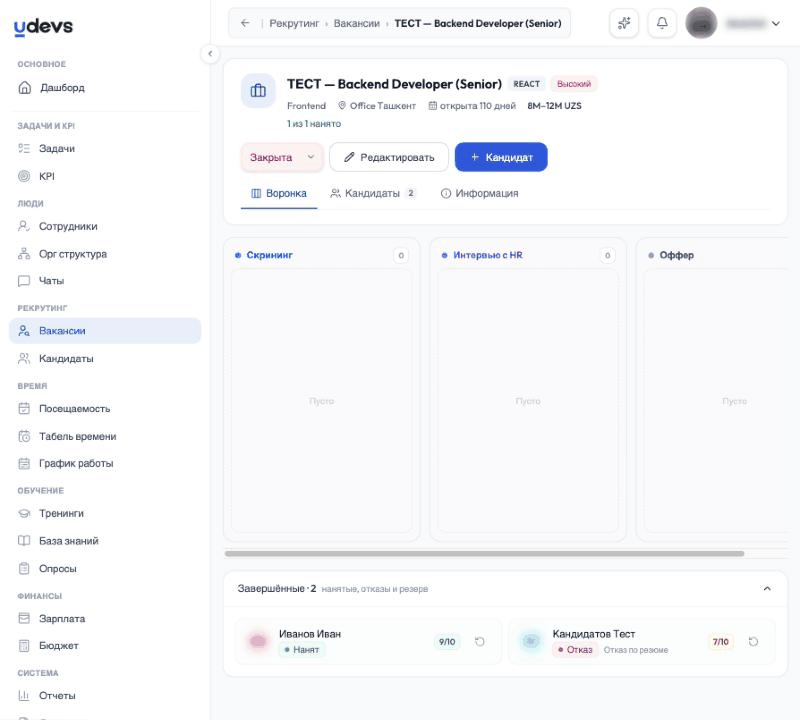
Task: Open Орг структура page
Action: [x=105, y=254]
